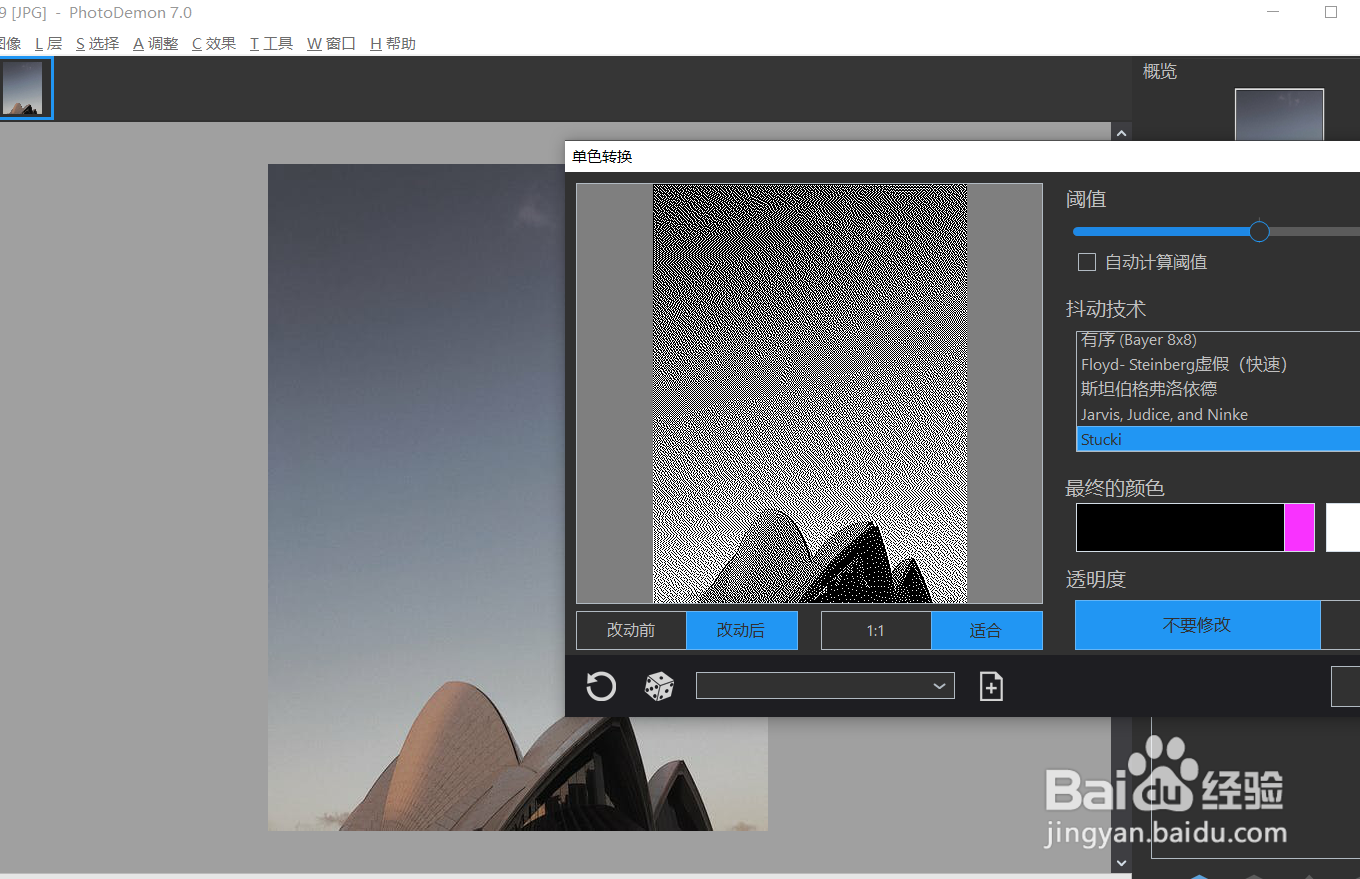Open the white final color swatch
This screenshot has height=879, width=1360.
[1343, 527]
